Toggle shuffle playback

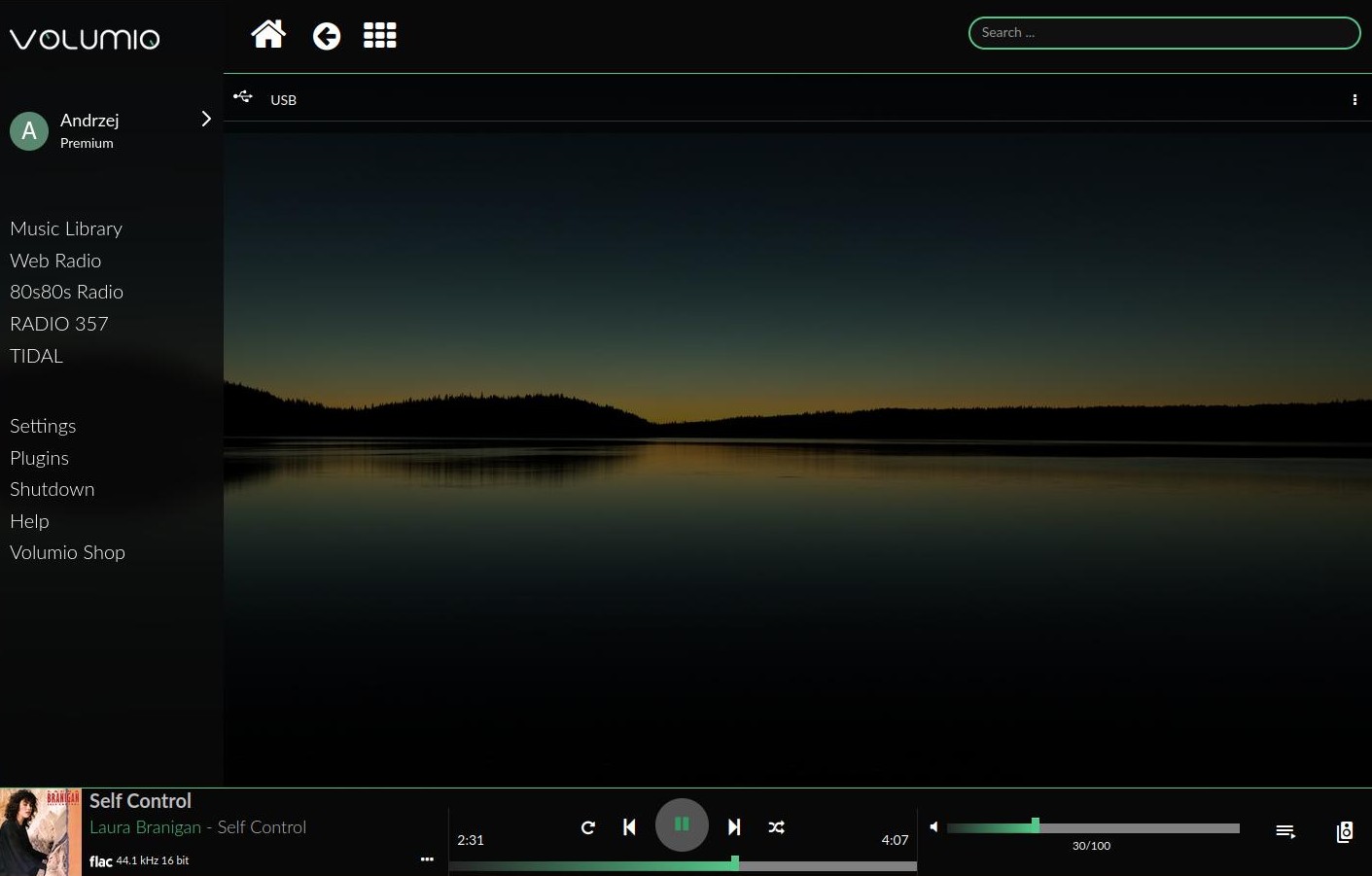(776, 827)
